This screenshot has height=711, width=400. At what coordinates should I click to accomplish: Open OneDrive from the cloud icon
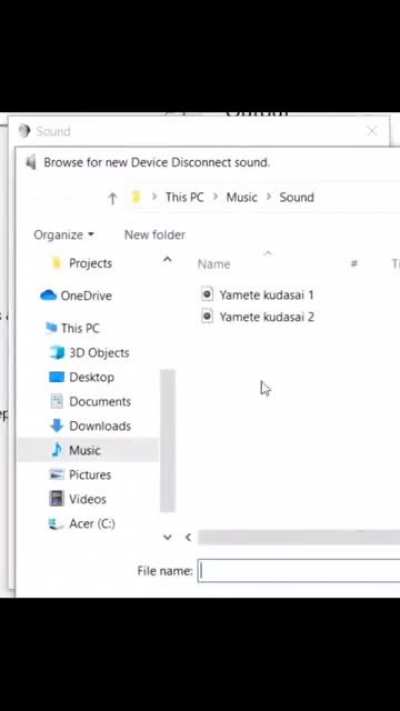tap(48, 296)
